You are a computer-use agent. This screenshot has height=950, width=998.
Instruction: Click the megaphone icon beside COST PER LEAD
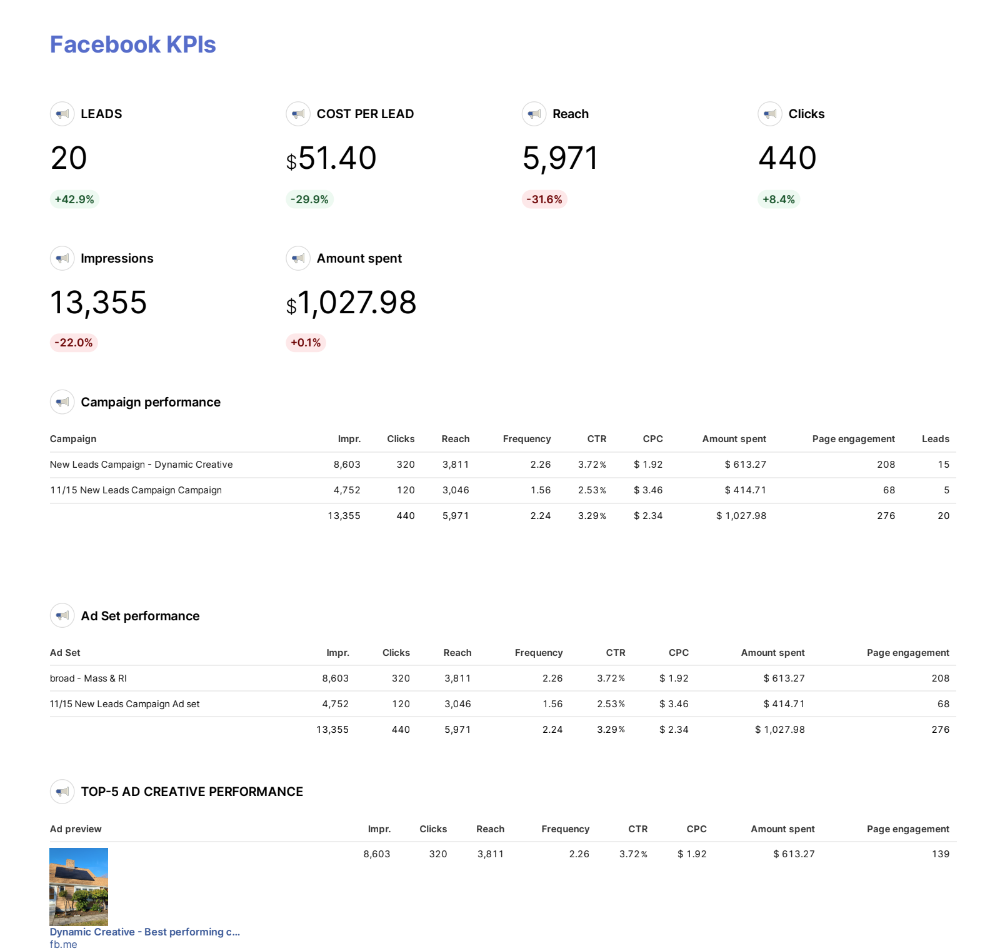(x=298, y=114)
